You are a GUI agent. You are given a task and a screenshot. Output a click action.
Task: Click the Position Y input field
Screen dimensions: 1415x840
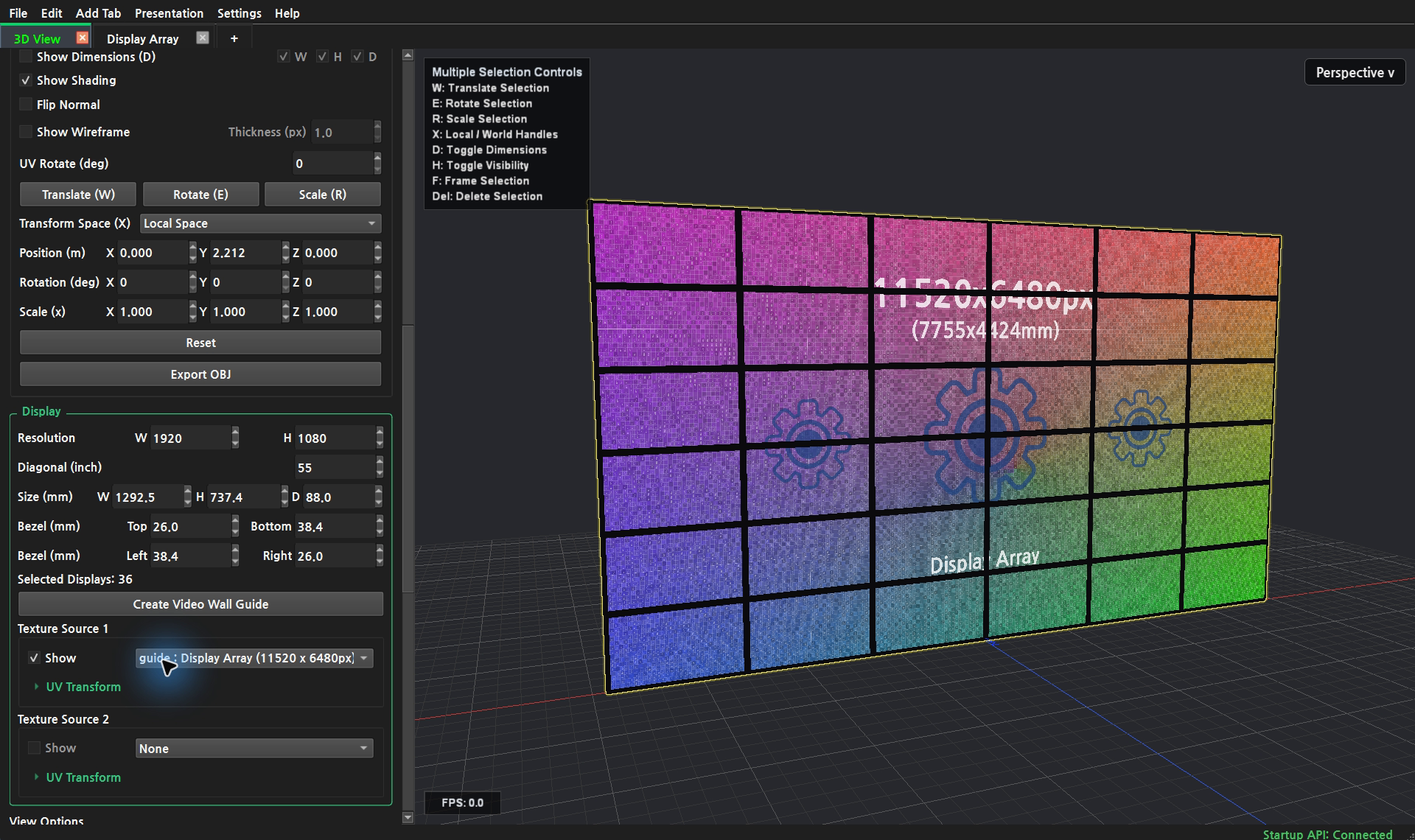(245, 253)
